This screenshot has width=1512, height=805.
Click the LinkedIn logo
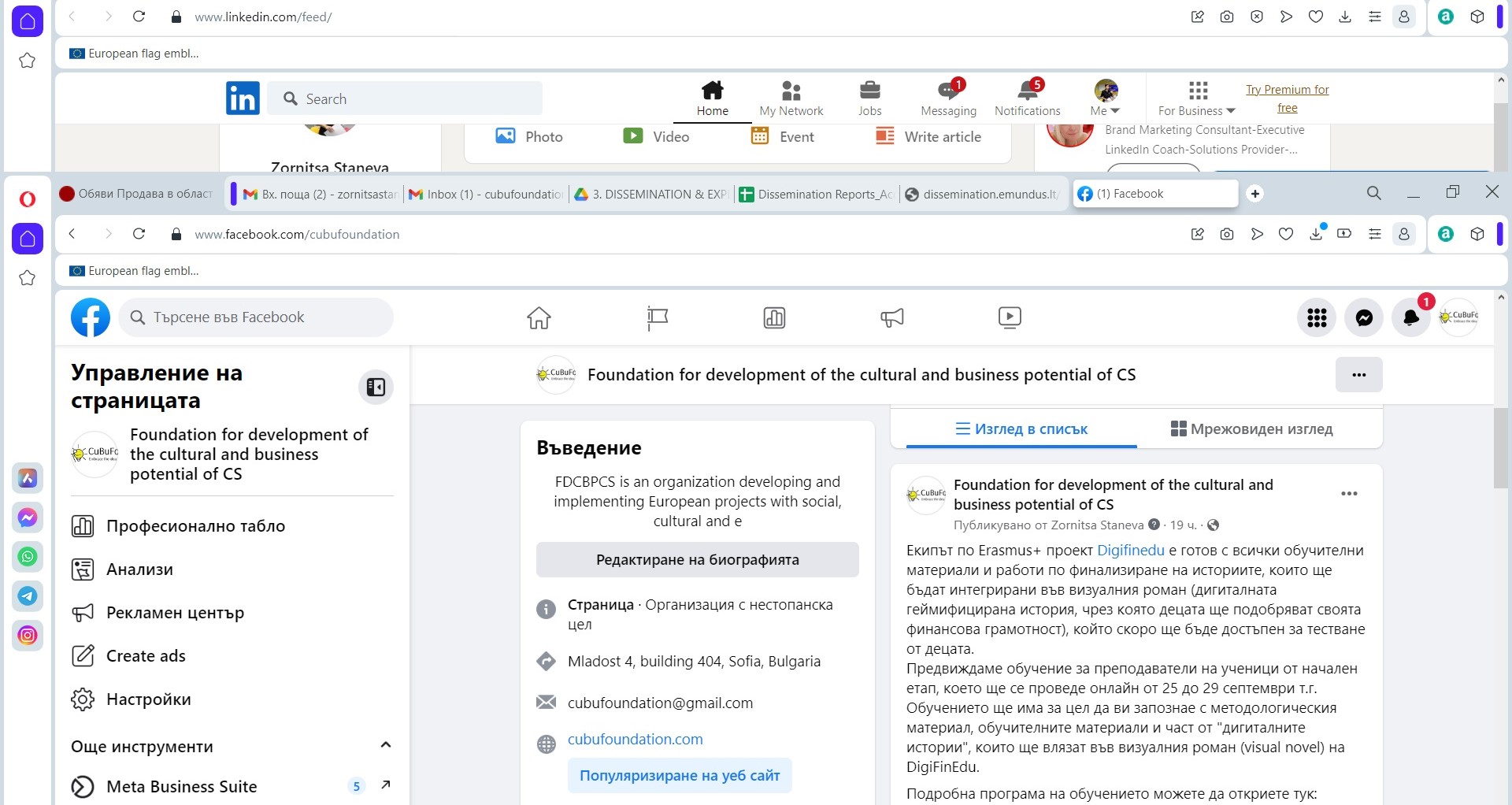pyautogui.click(x=243, y=98)
